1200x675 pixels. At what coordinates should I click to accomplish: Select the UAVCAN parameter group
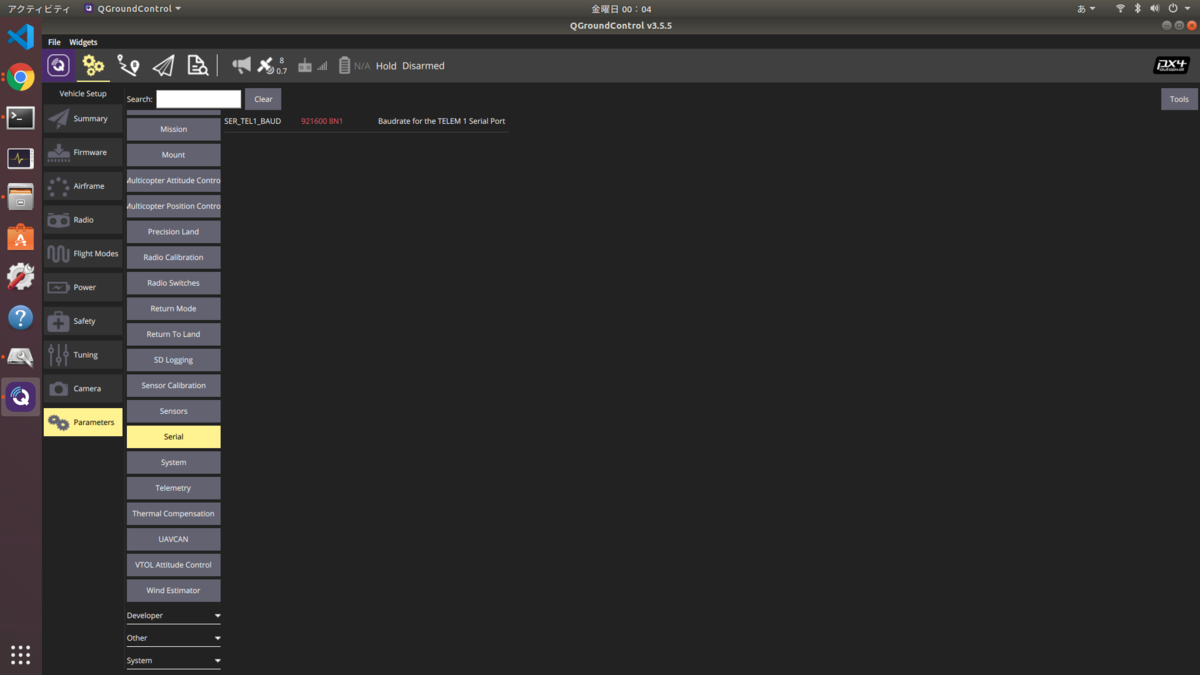173,539
